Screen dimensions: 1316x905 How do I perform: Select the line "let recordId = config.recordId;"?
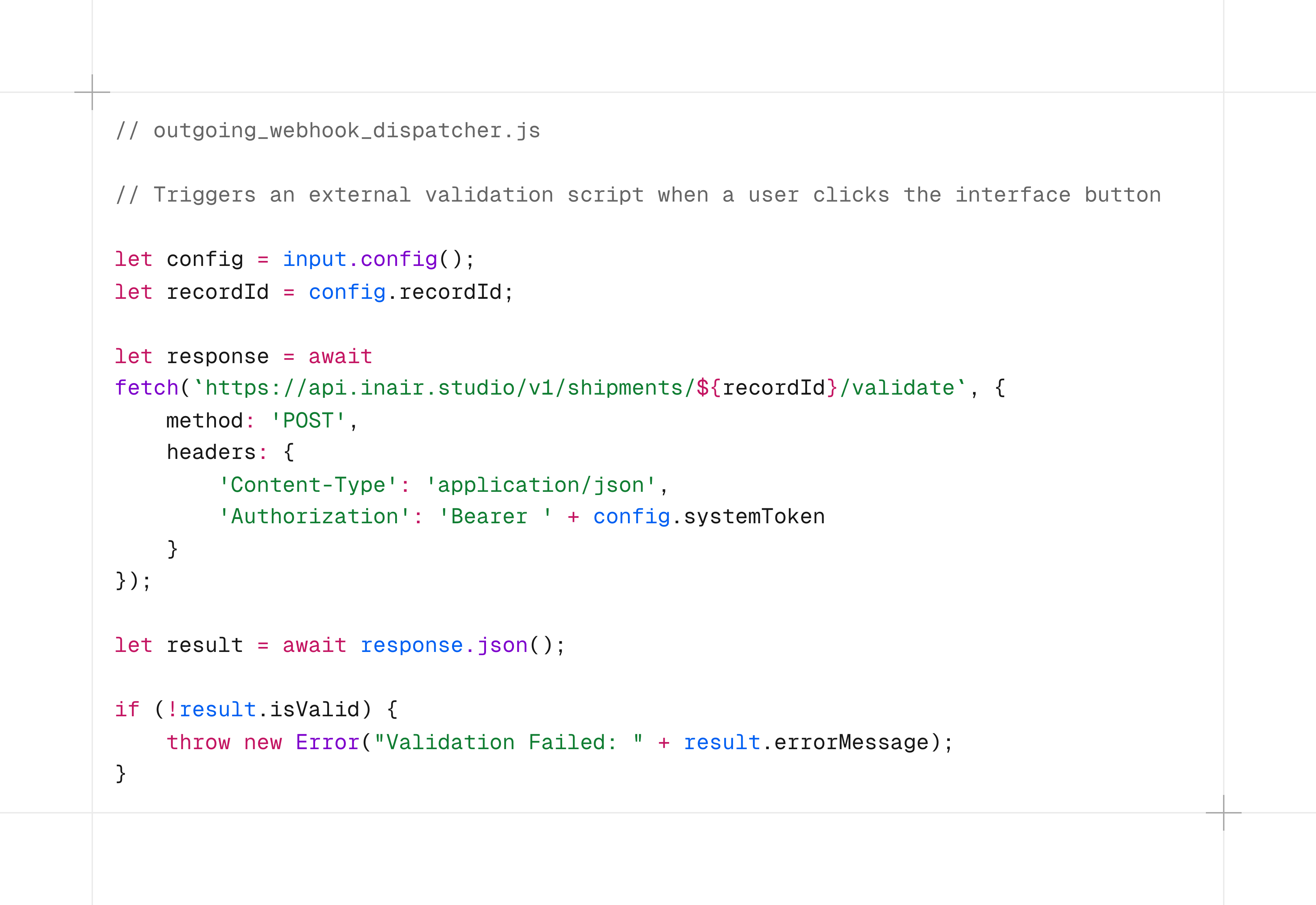[314, 293]
